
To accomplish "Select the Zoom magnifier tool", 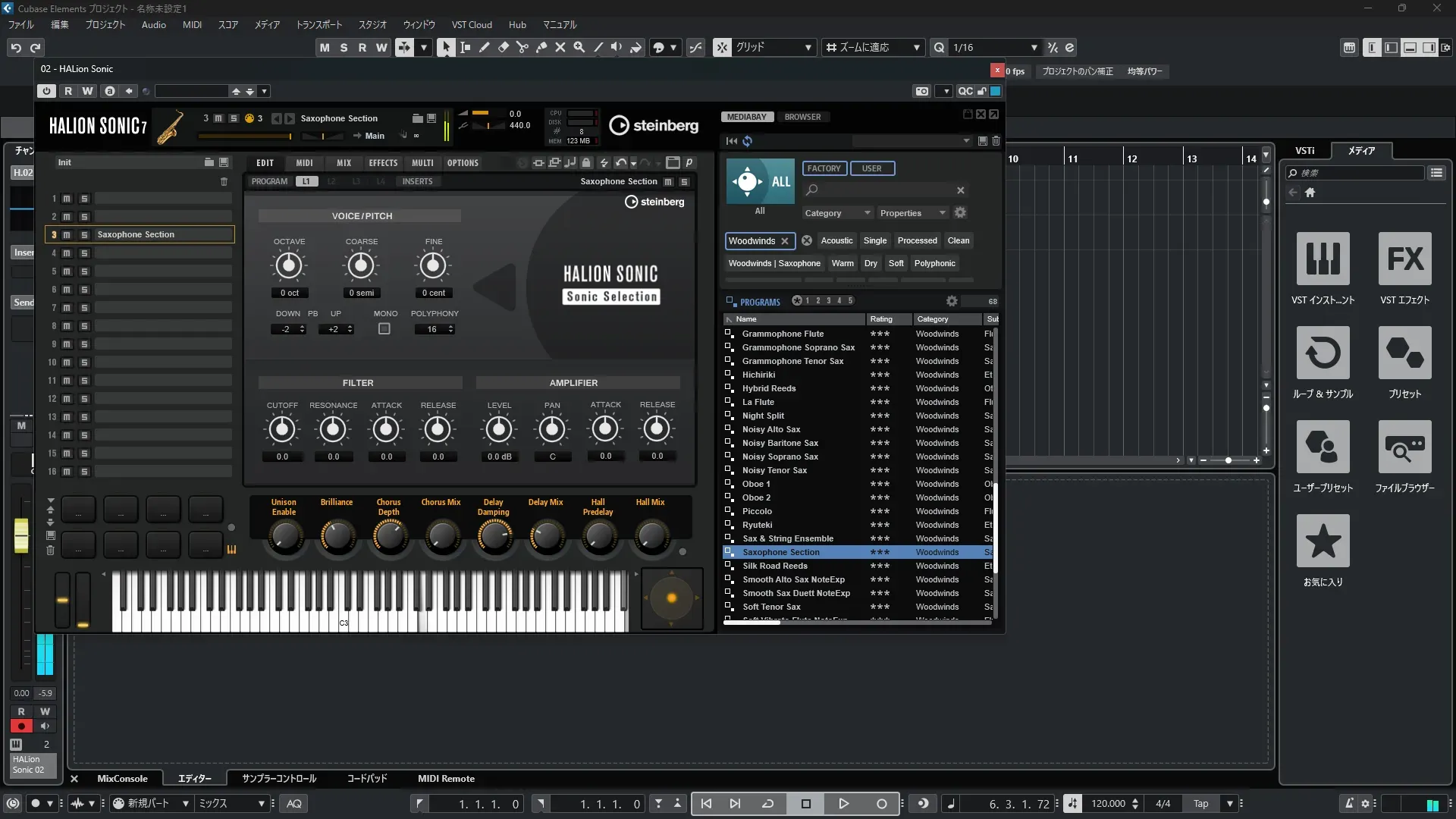I will click(579, 47).
